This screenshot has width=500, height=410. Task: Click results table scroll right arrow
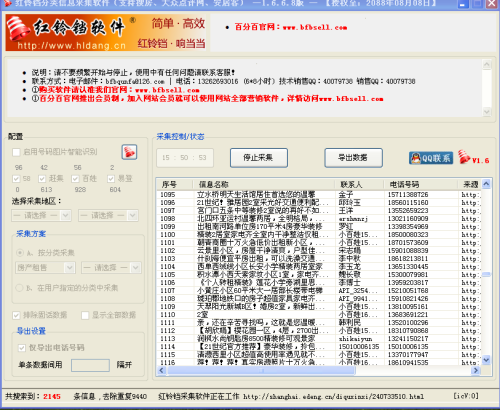pyautogui.click(x=476, y=370)
